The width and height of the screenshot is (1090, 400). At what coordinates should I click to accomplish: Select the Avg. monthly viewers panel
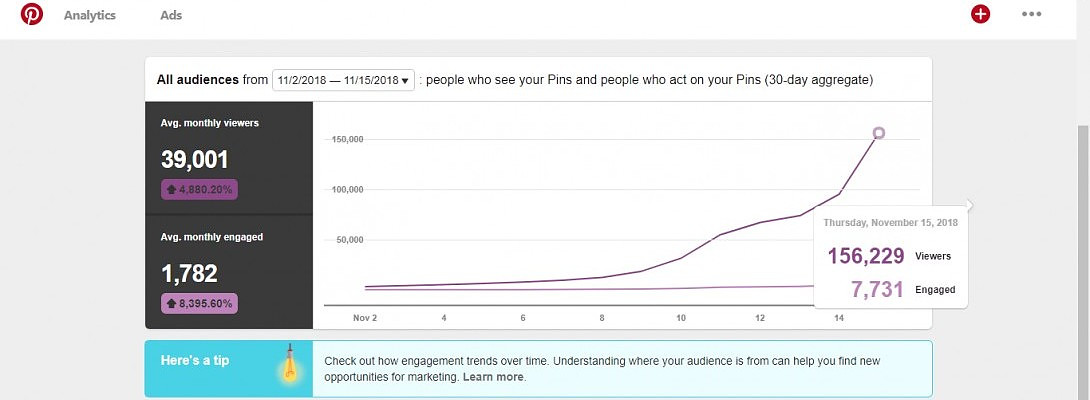[x=229, y=158]
